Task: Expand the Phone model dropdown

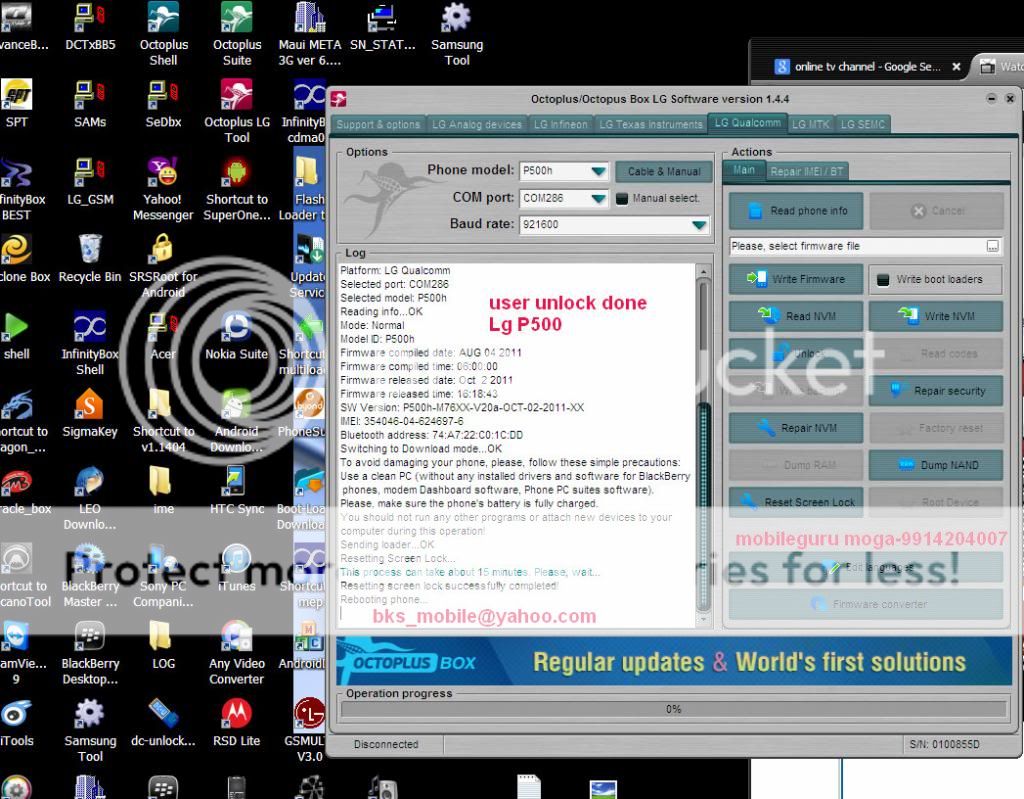Action: 598,171
